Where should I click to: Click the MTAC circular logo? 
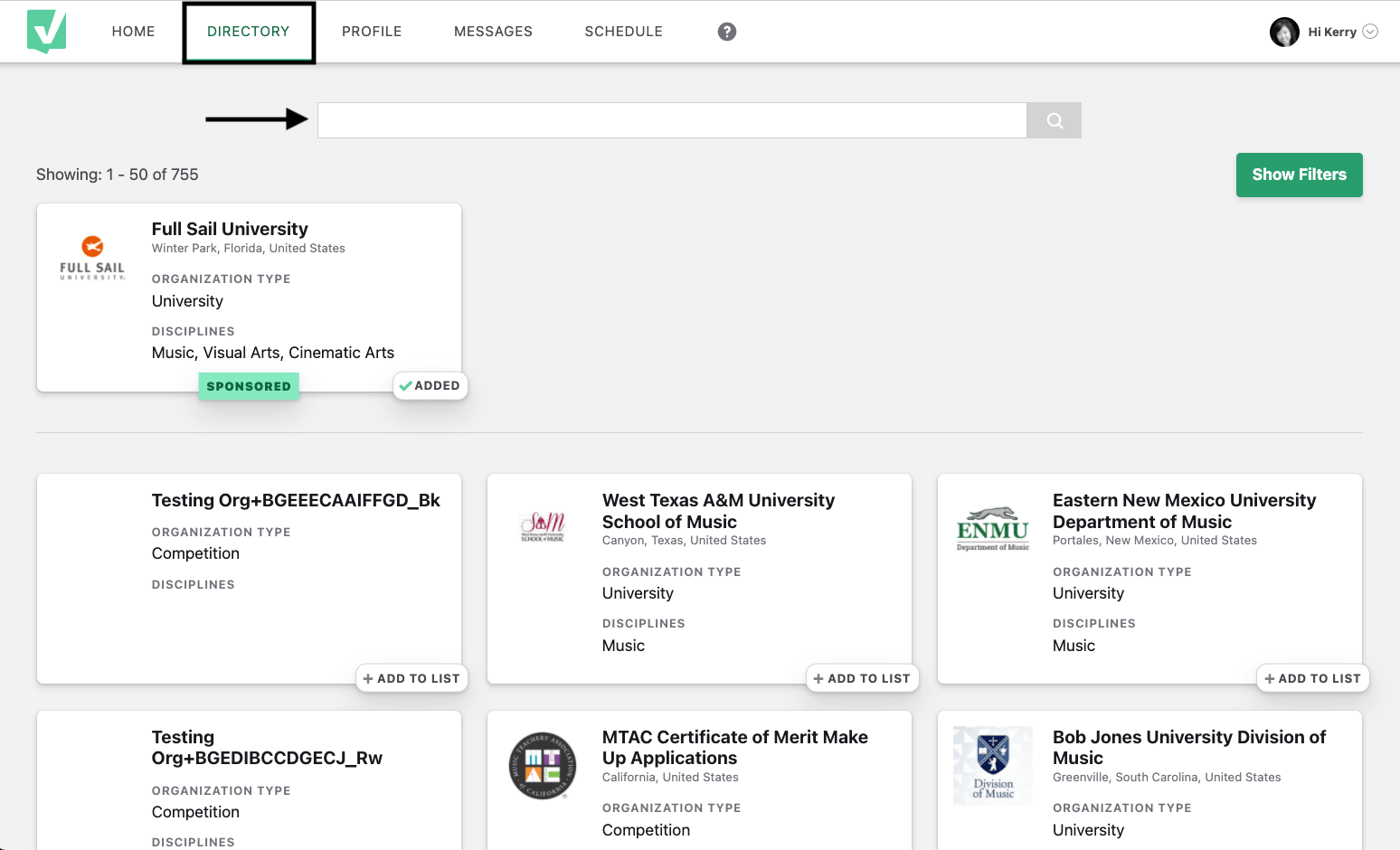(543, 766)
